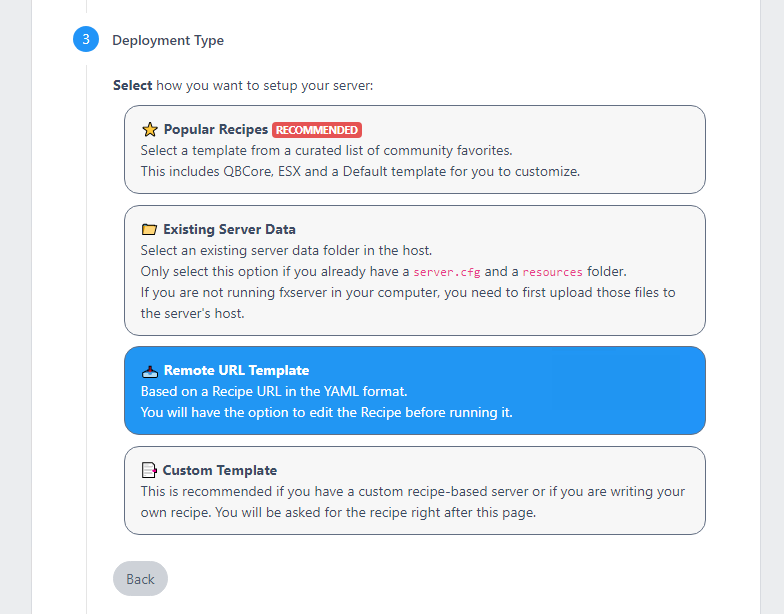Click the 'QBCore, ESX and a Default template' line
The image size is (784, 614).
click(x=360, y=172)
